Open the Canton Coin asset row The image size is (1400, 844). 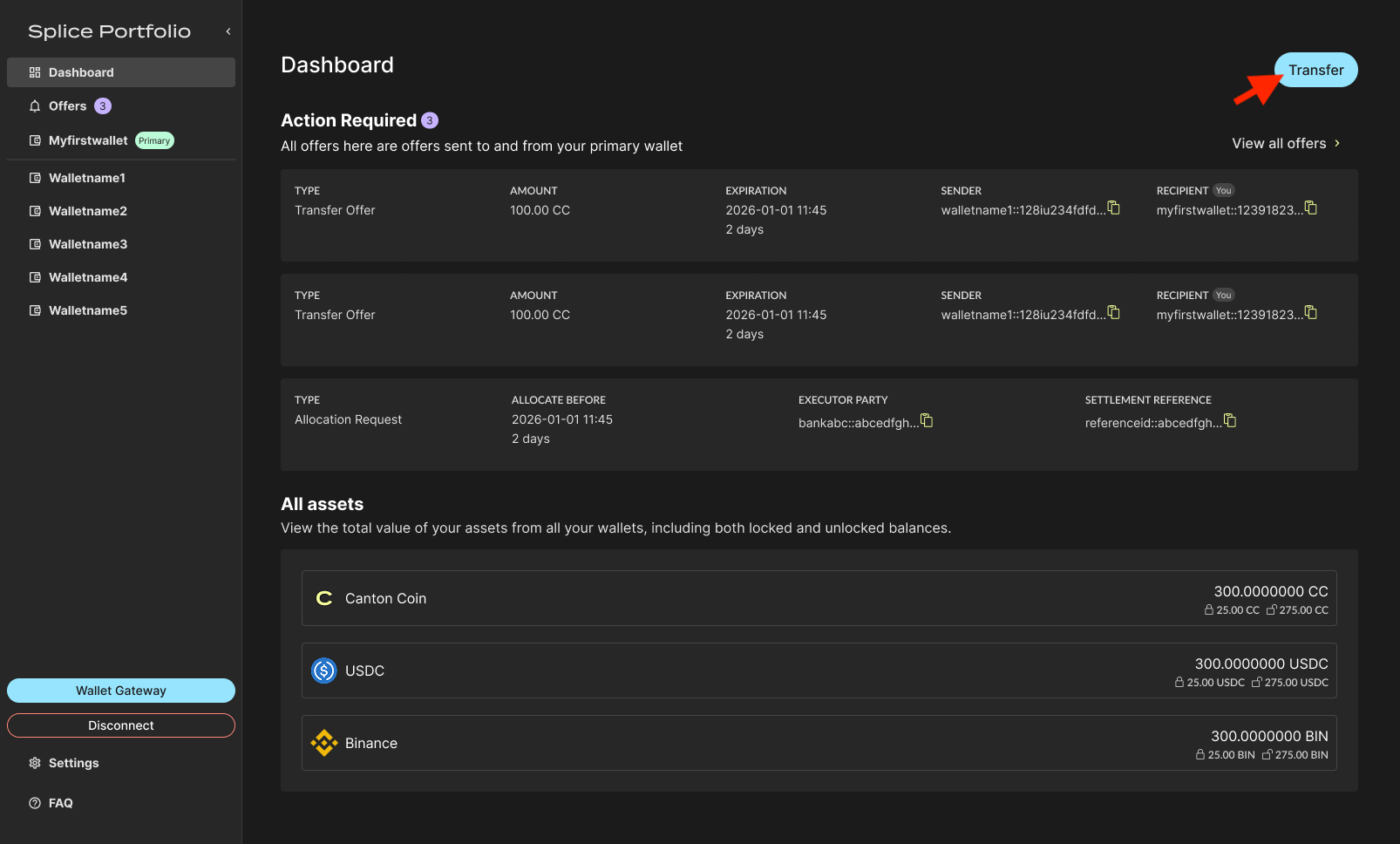coord(819,598)
